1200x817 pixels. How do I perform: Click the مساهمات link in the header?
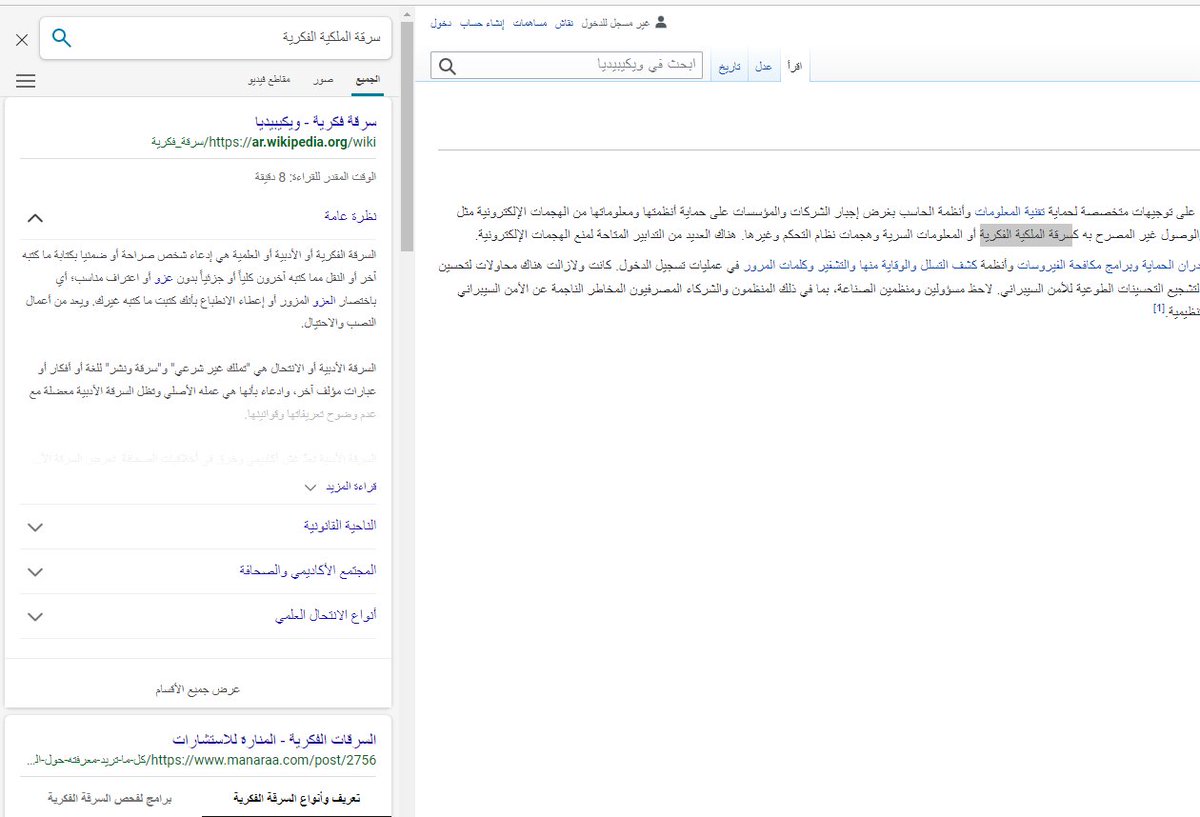[529, 21]
